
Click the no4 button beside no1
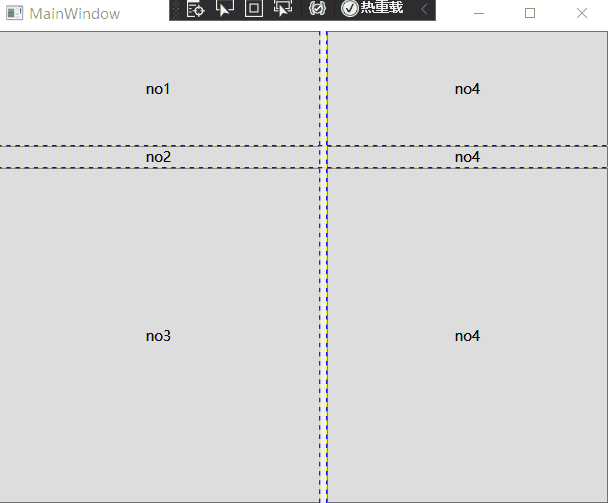click(467, 89)
